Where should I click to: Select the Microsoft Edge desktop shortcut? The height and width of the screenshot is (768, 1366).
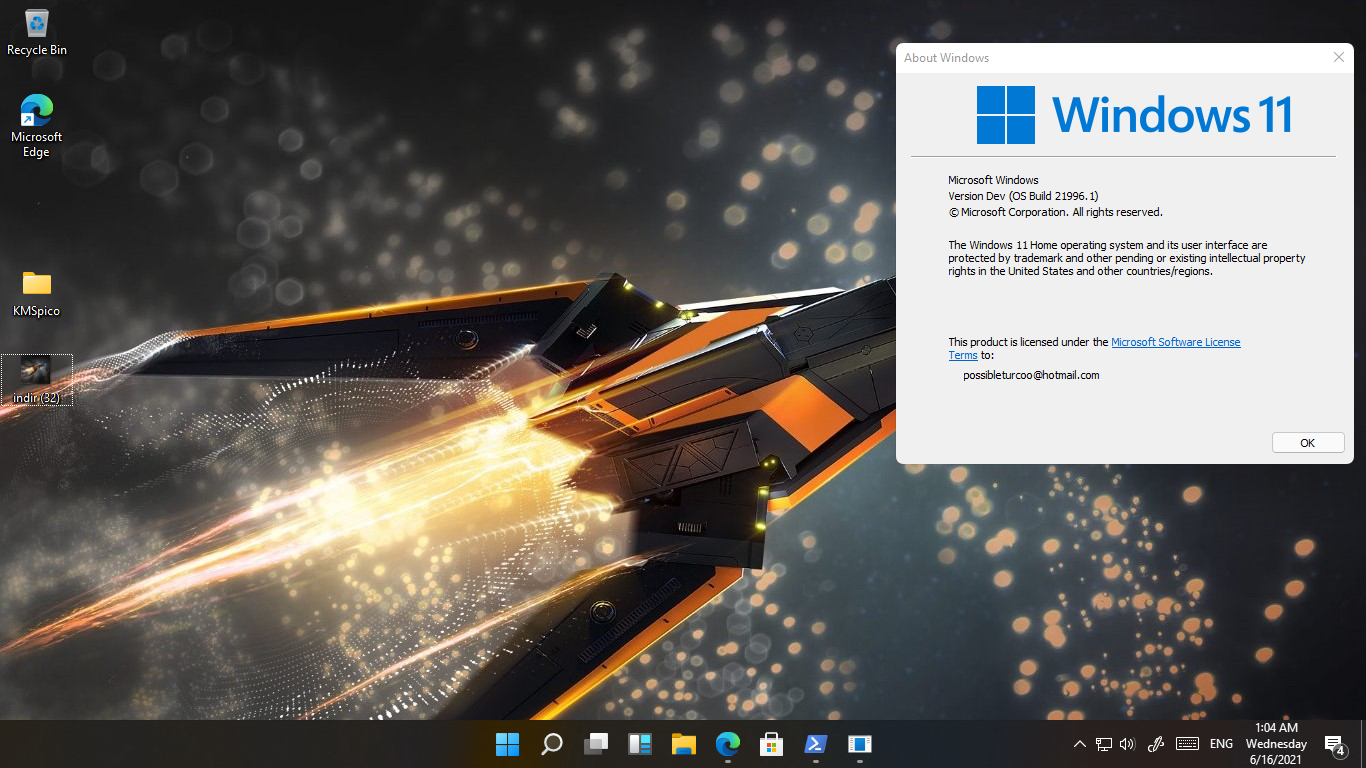pos(37,125)
